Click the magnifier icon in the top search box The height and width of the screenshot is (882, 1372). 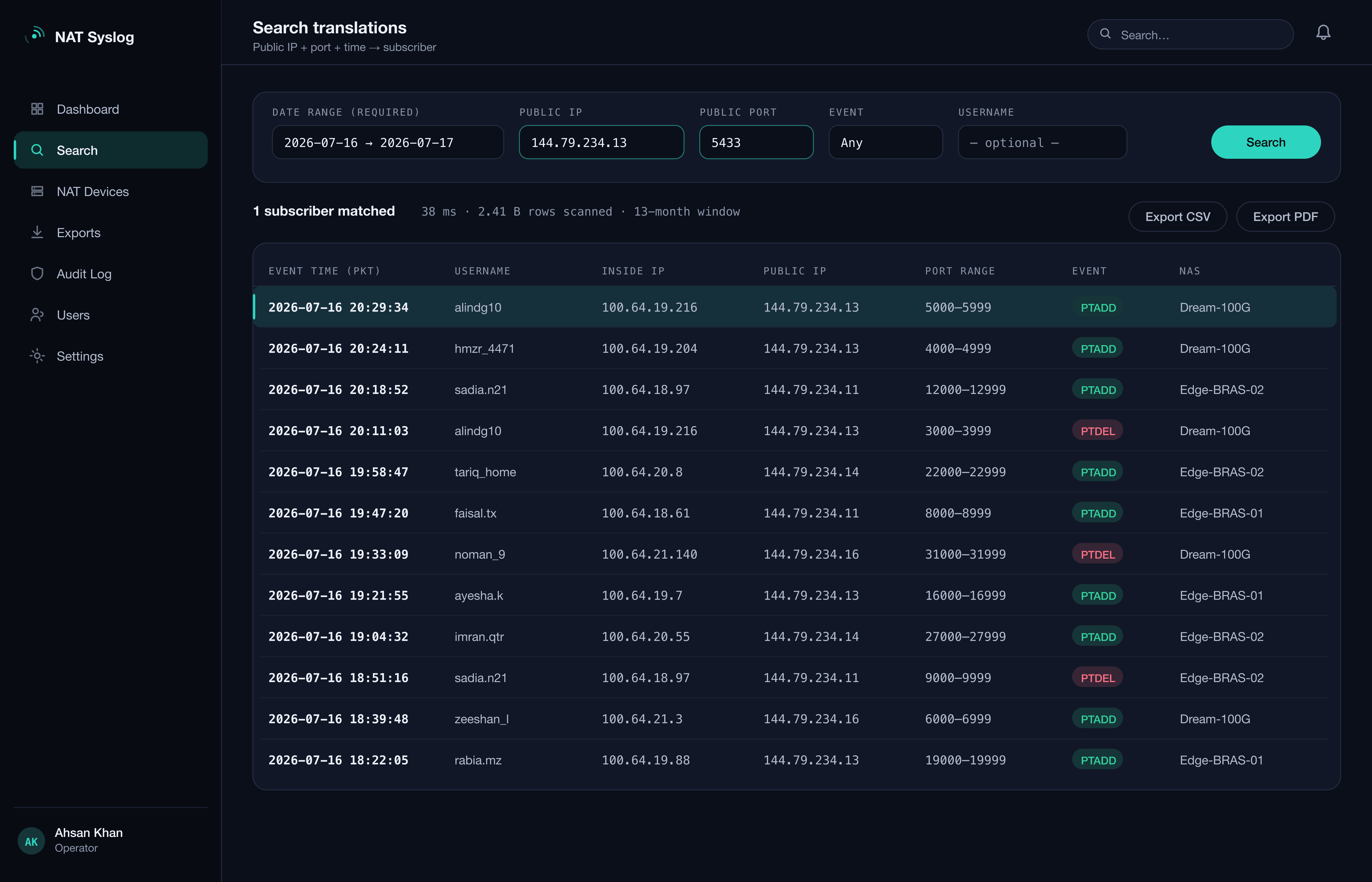click(1105, 34)
